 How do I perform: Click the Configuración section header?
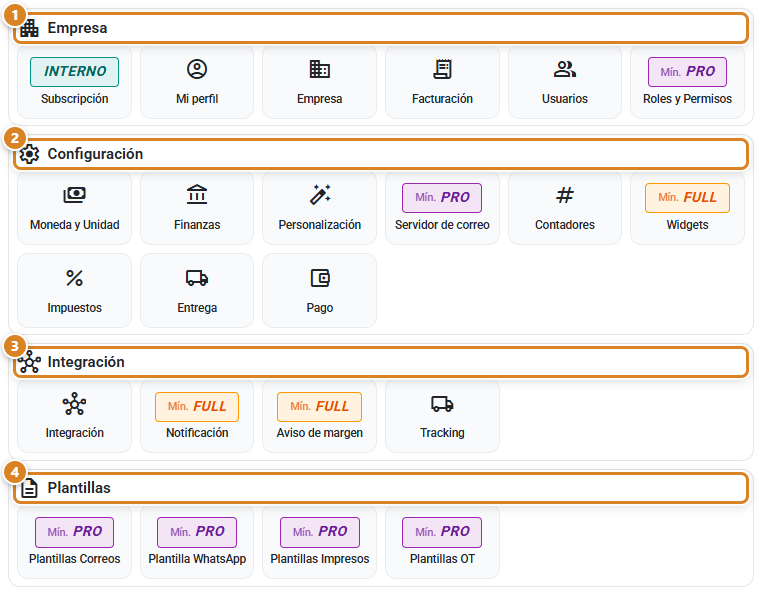(x=381, y=154)
